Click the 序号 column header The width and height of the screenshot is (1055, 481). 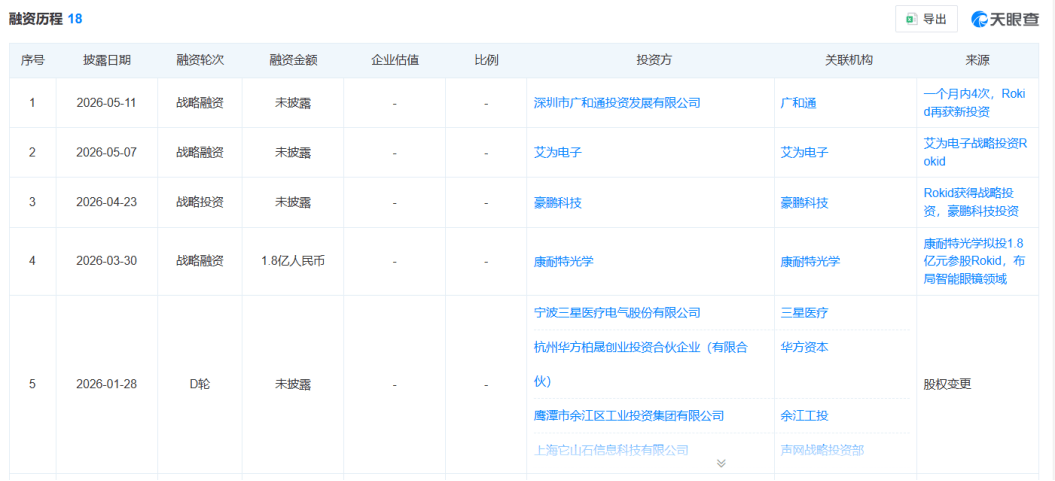pyautogui.click(x=32, y=61)
